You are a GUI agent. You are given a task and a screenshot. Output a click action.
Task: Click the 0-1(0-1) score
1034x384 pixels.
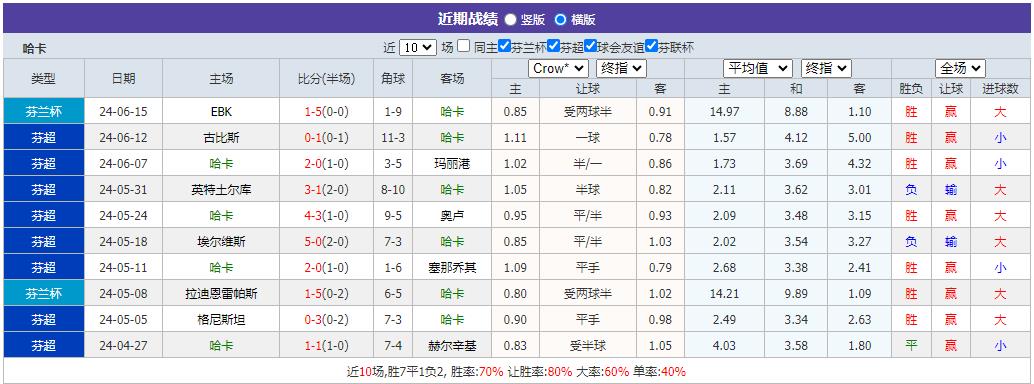coord(326,138)
